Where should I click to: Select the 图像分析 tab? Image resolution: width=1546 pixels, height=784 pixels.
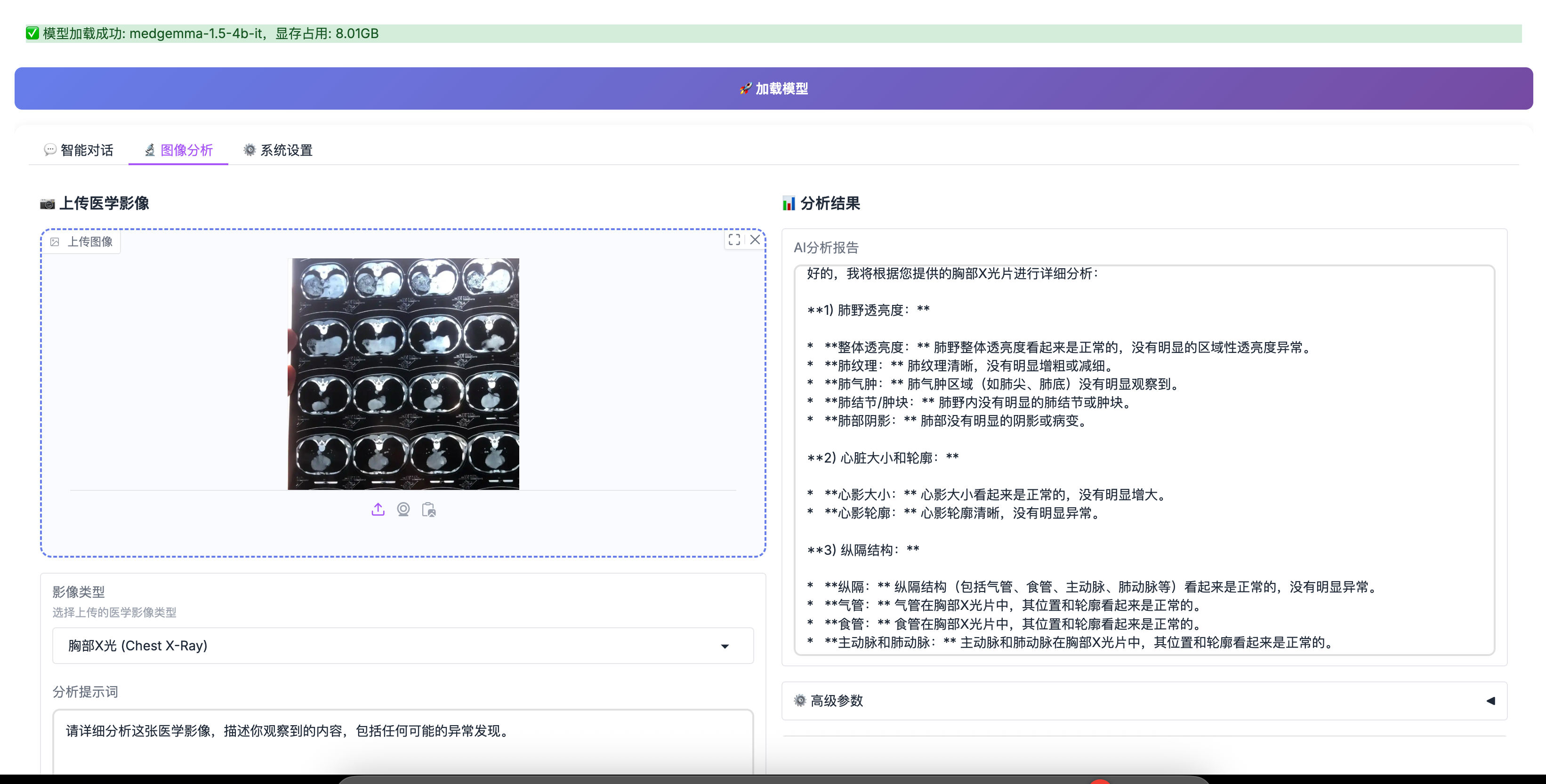(178, 150)
